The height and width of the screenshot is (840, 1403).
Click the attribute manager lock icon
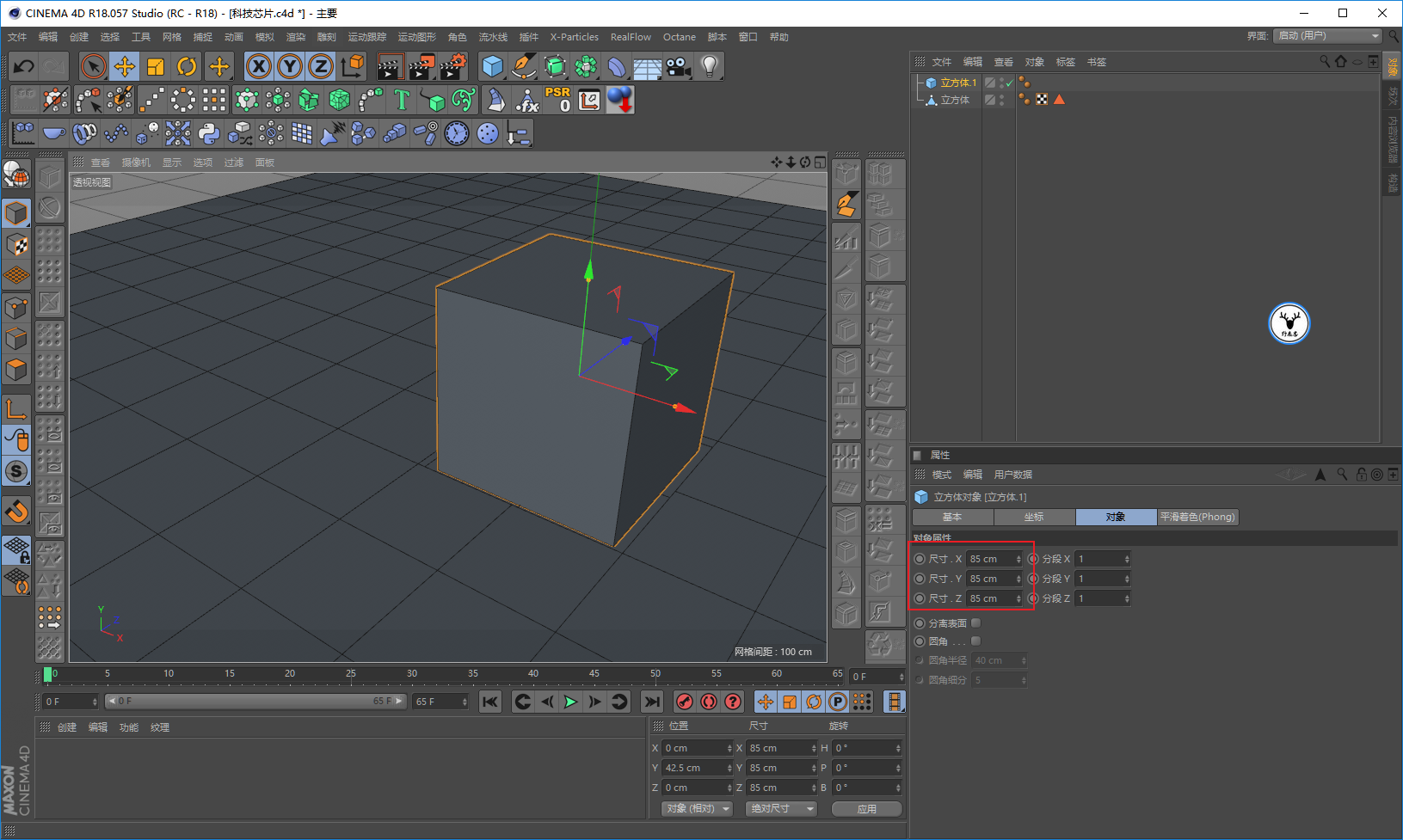1361,475
